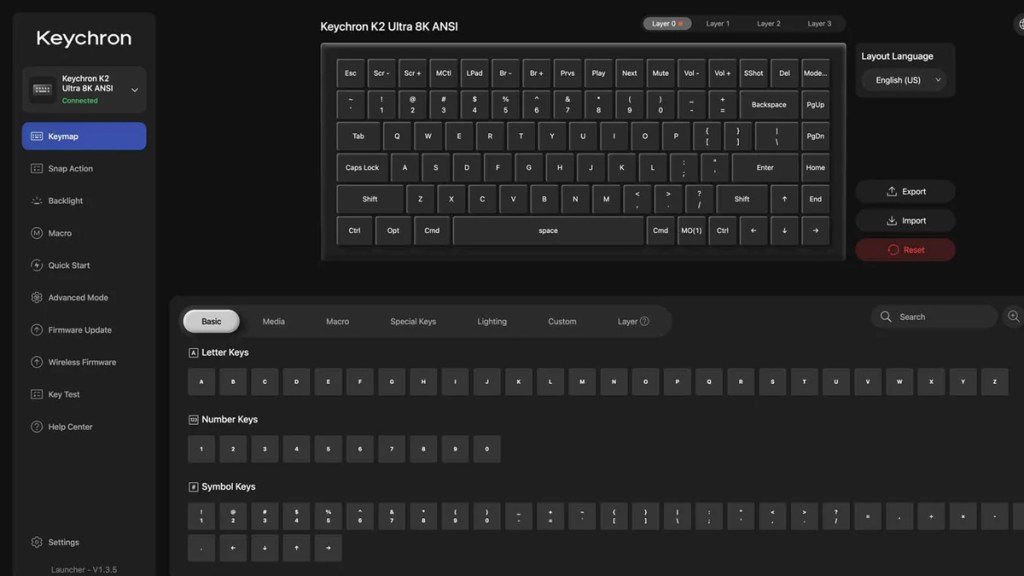Select the Opt key on keyboard
Viewport: 1024px width, 576px height.
[393, 231]
